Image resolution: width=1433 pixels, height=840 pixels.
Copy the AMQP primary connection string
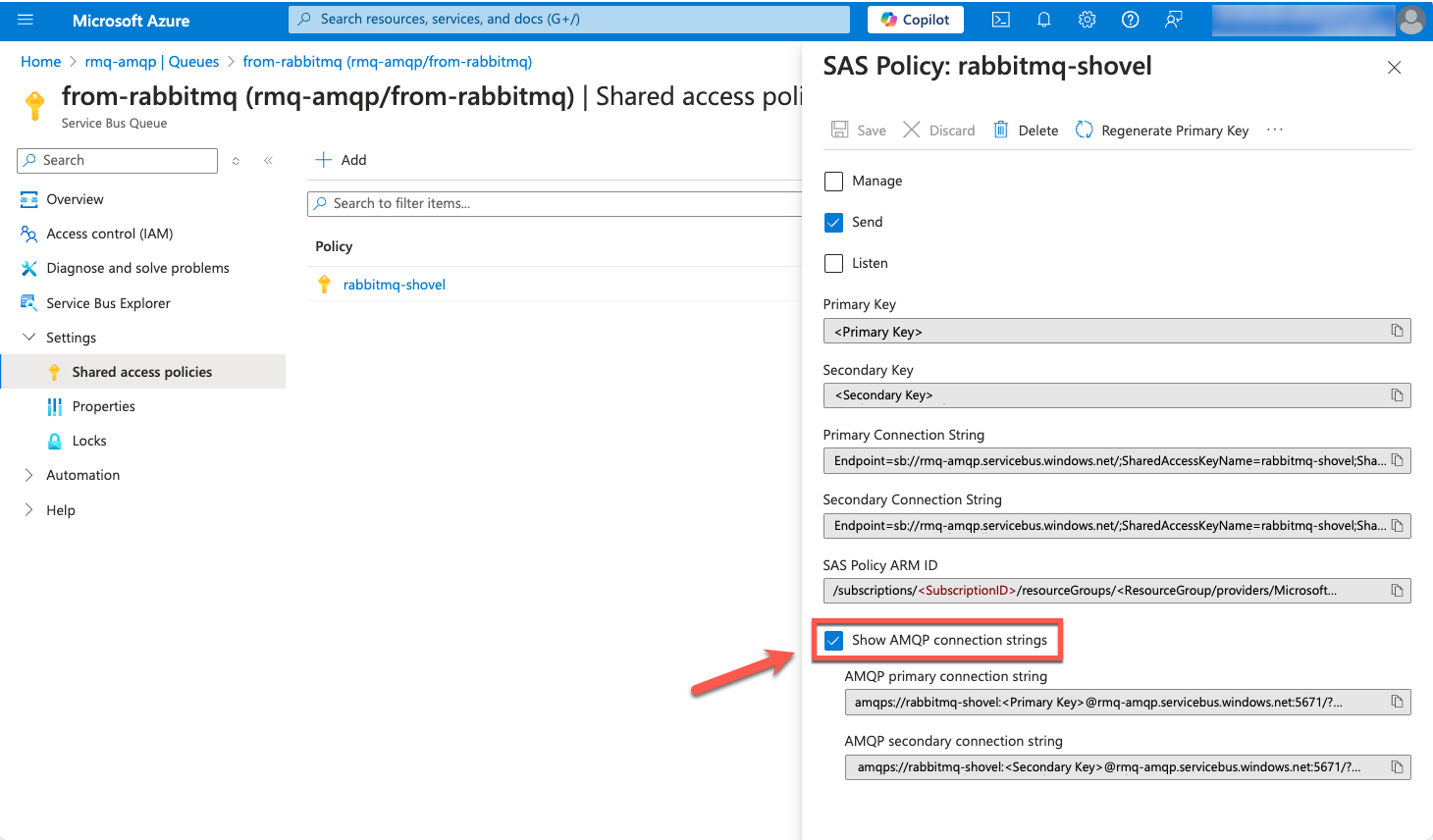point(1397,702)
